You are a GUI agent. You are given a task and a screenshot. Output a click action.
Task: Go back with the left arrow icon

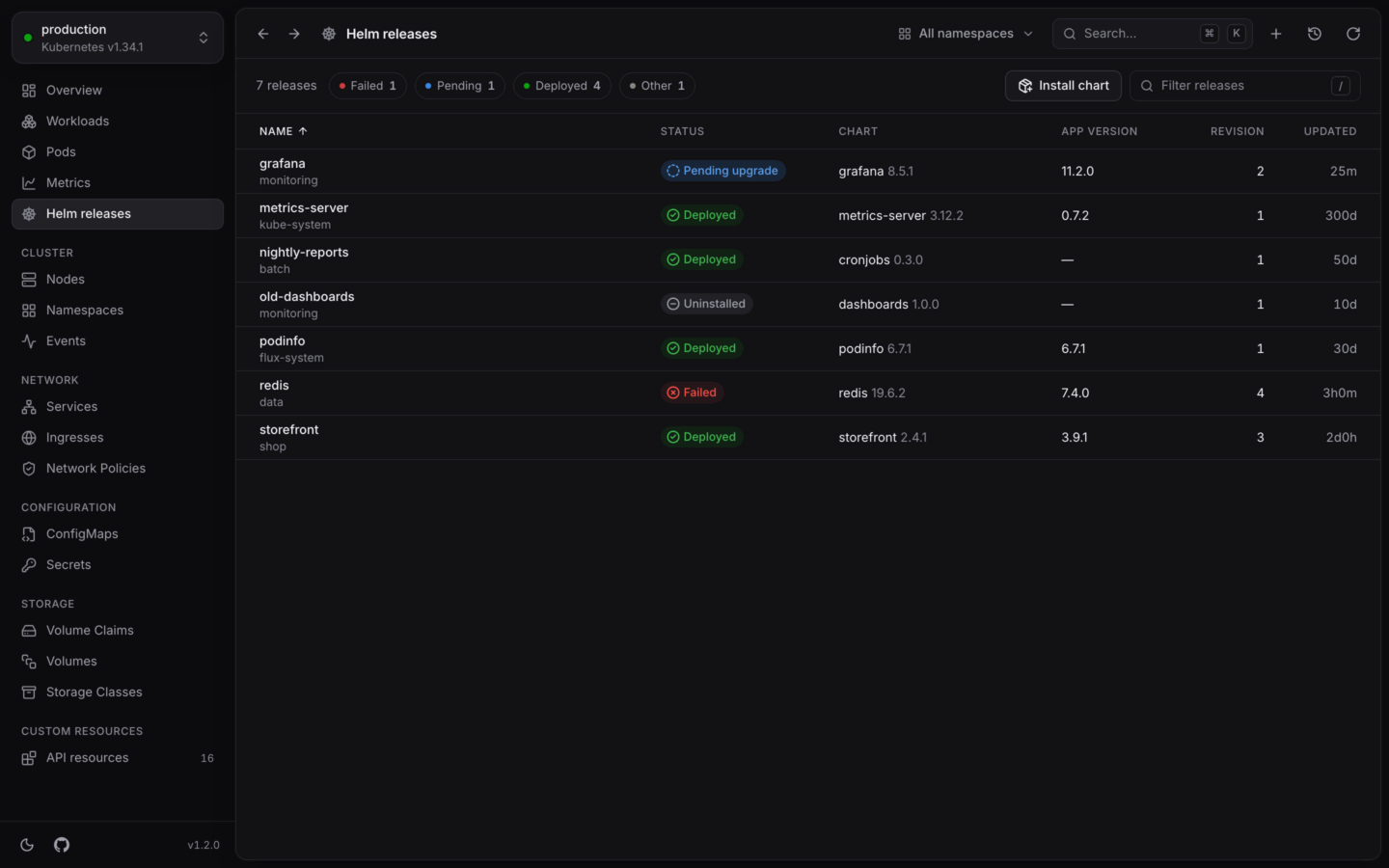coord(263,34)
